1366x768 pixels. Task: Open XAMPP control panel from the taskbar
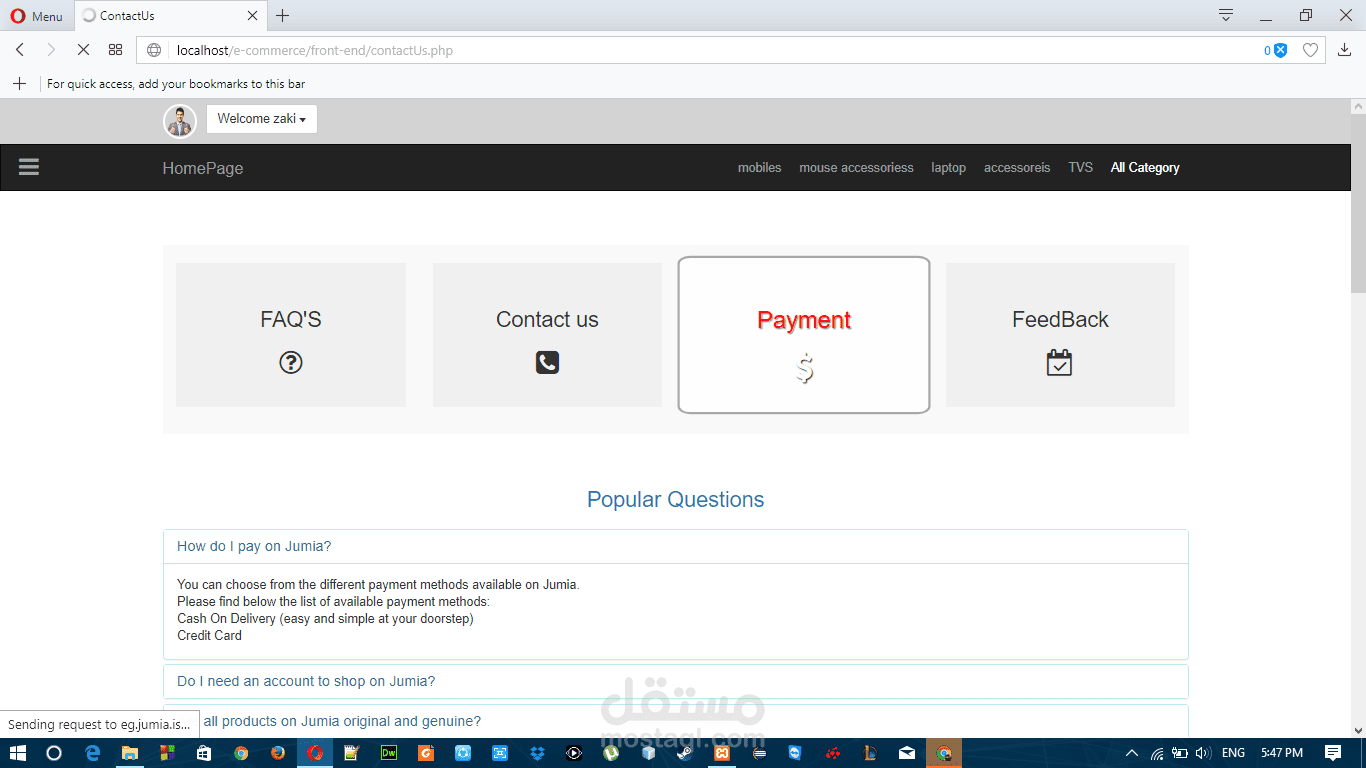(722, 753)
